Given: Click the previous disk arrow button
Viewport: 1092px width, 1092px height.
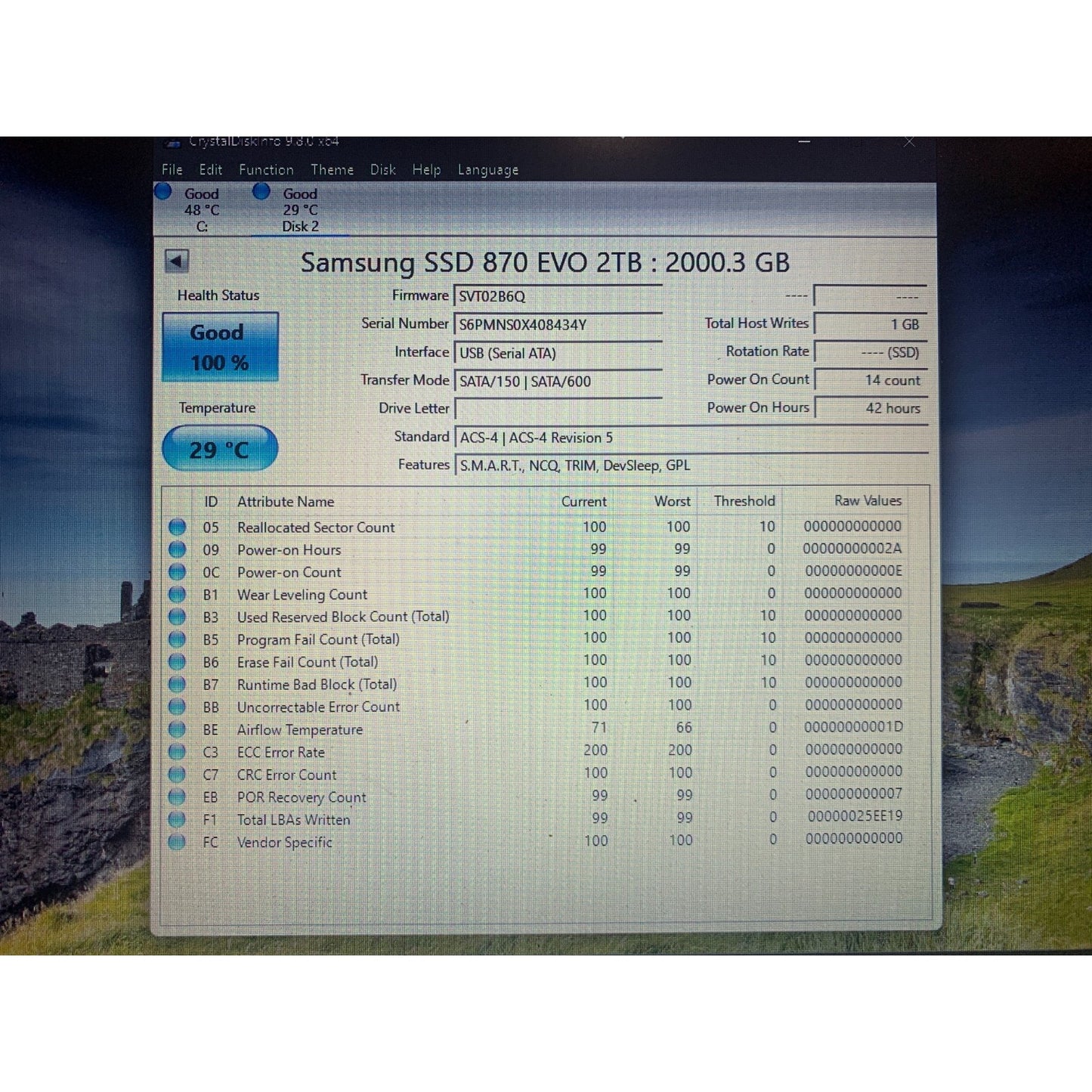Looking at the screenshot, I should point(176,261).
